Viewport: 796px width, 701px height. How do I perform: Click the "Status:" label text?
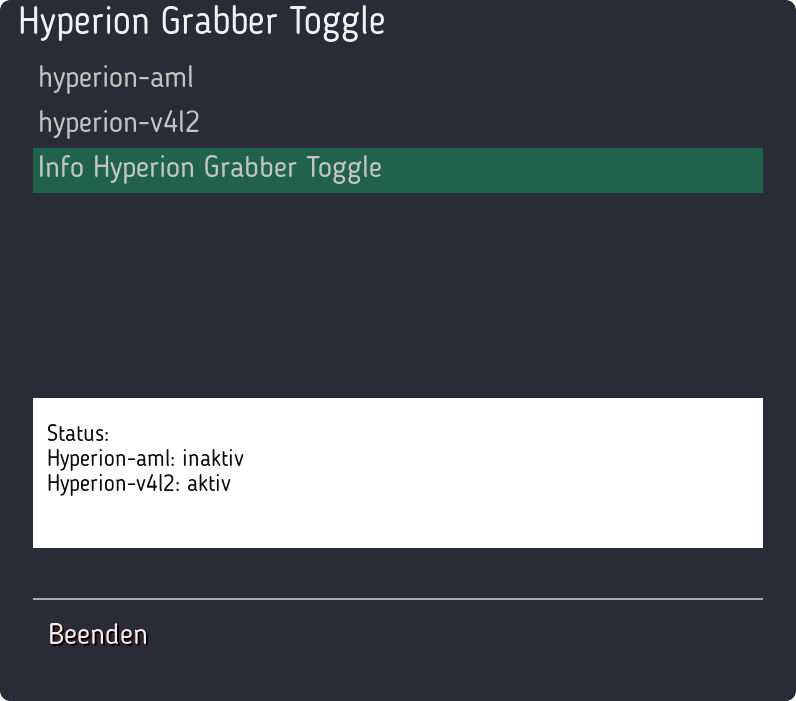pos(77,434)
